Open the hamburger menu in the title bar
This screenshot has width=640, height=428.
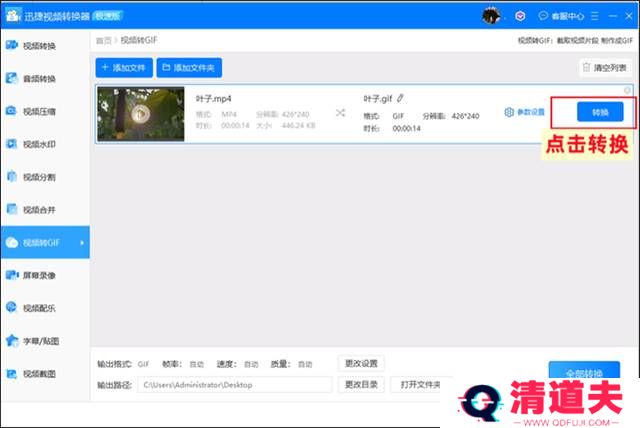coord(595,16)
